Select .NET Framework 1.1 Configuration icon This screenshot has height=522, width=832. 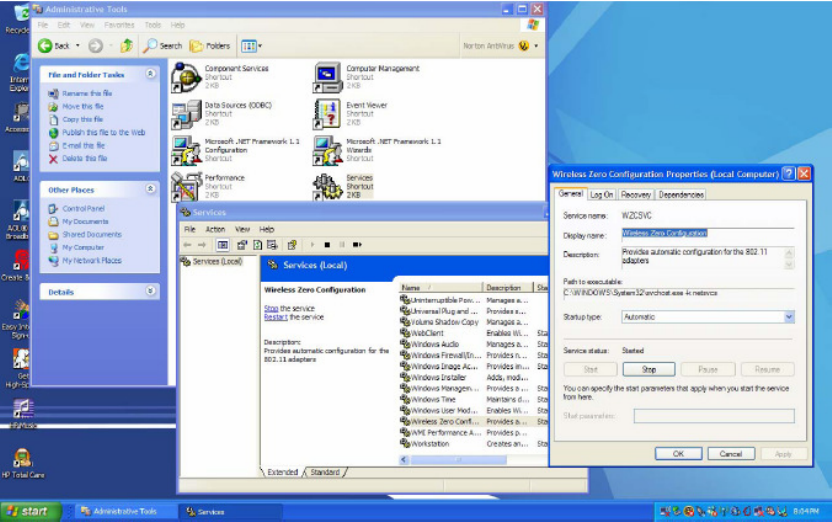pos(186,151)
